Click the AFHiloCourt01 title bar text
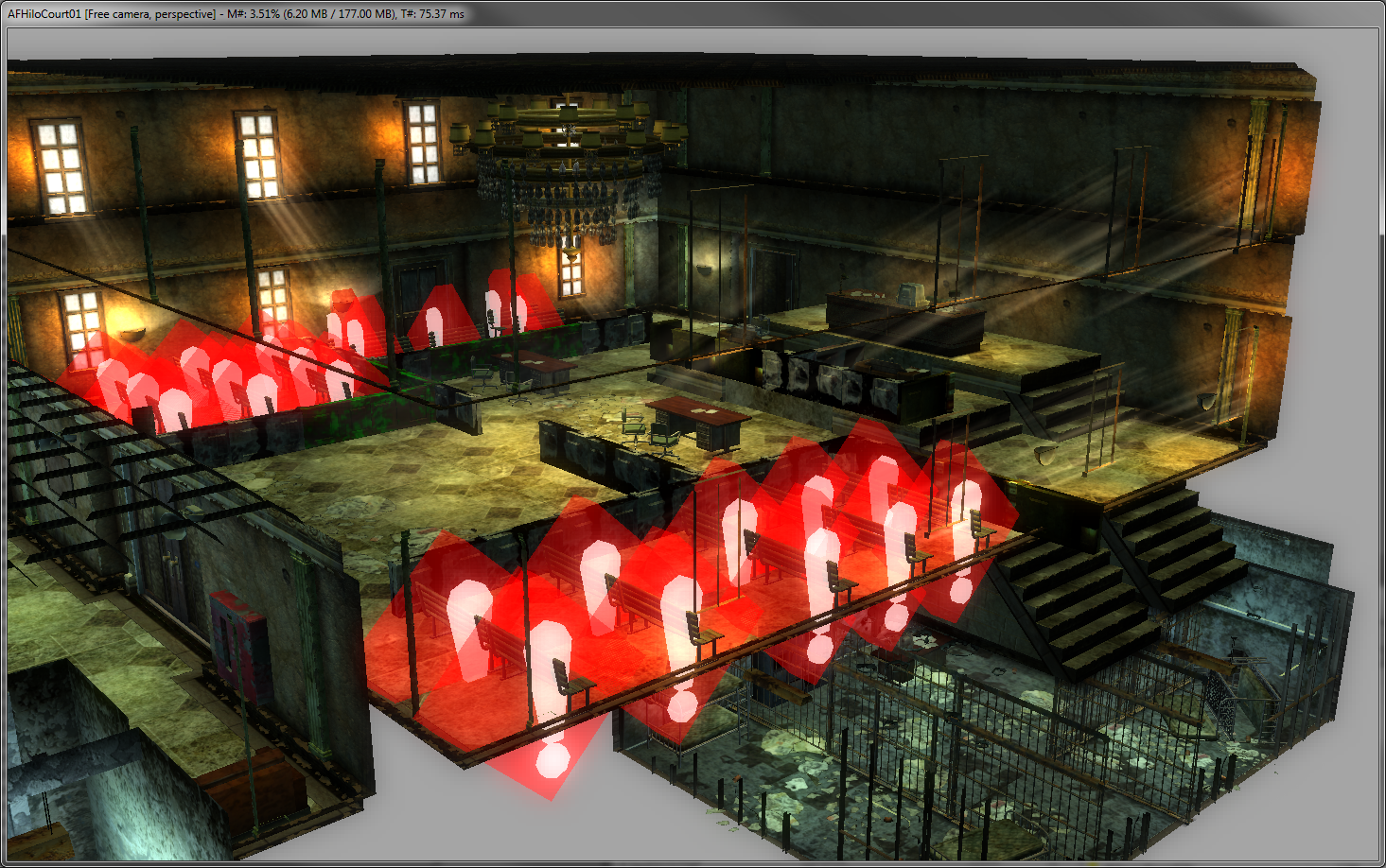This screenshot has width=1386, height=868. (x=44, y=14)
